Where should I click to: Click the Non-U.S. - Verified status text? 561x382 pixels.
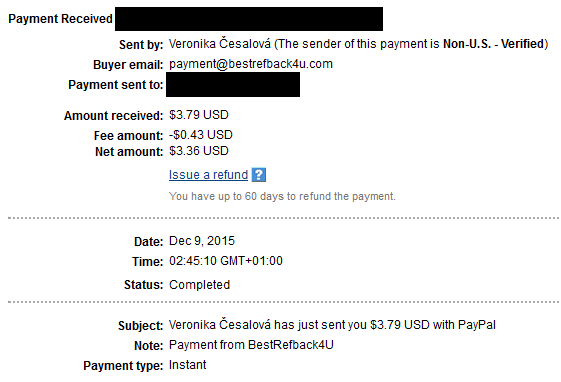click(x=493, y=44)
